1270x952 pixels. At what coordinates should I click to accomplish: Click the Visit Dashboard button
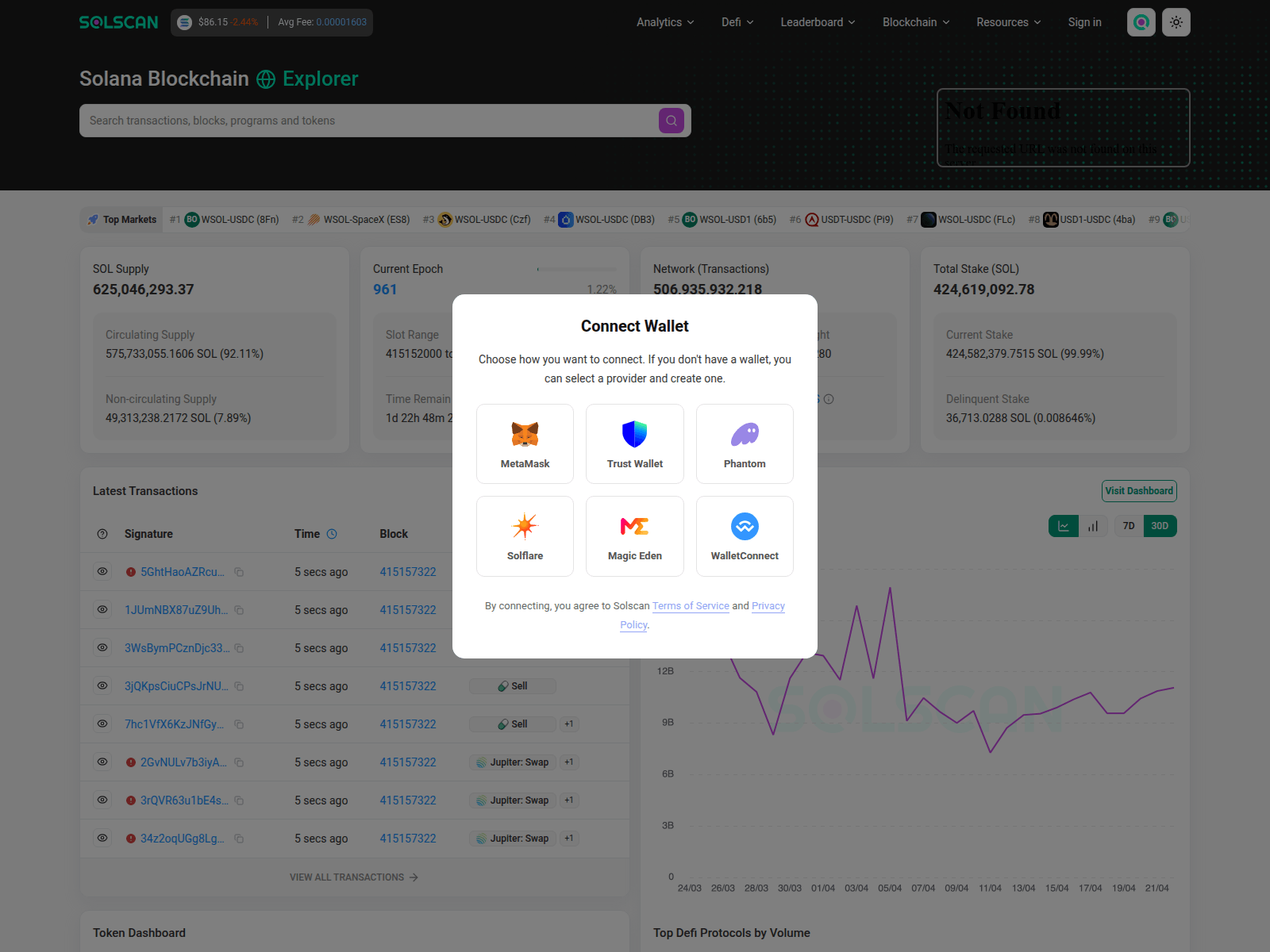(x=1139, y=491)
